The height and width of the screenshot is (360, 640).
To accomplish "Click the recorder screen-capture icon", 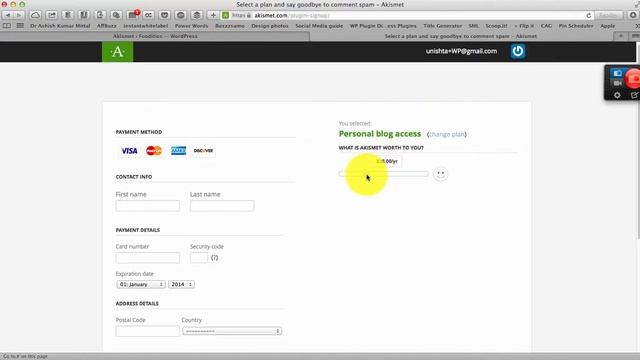I will point(617,73).
